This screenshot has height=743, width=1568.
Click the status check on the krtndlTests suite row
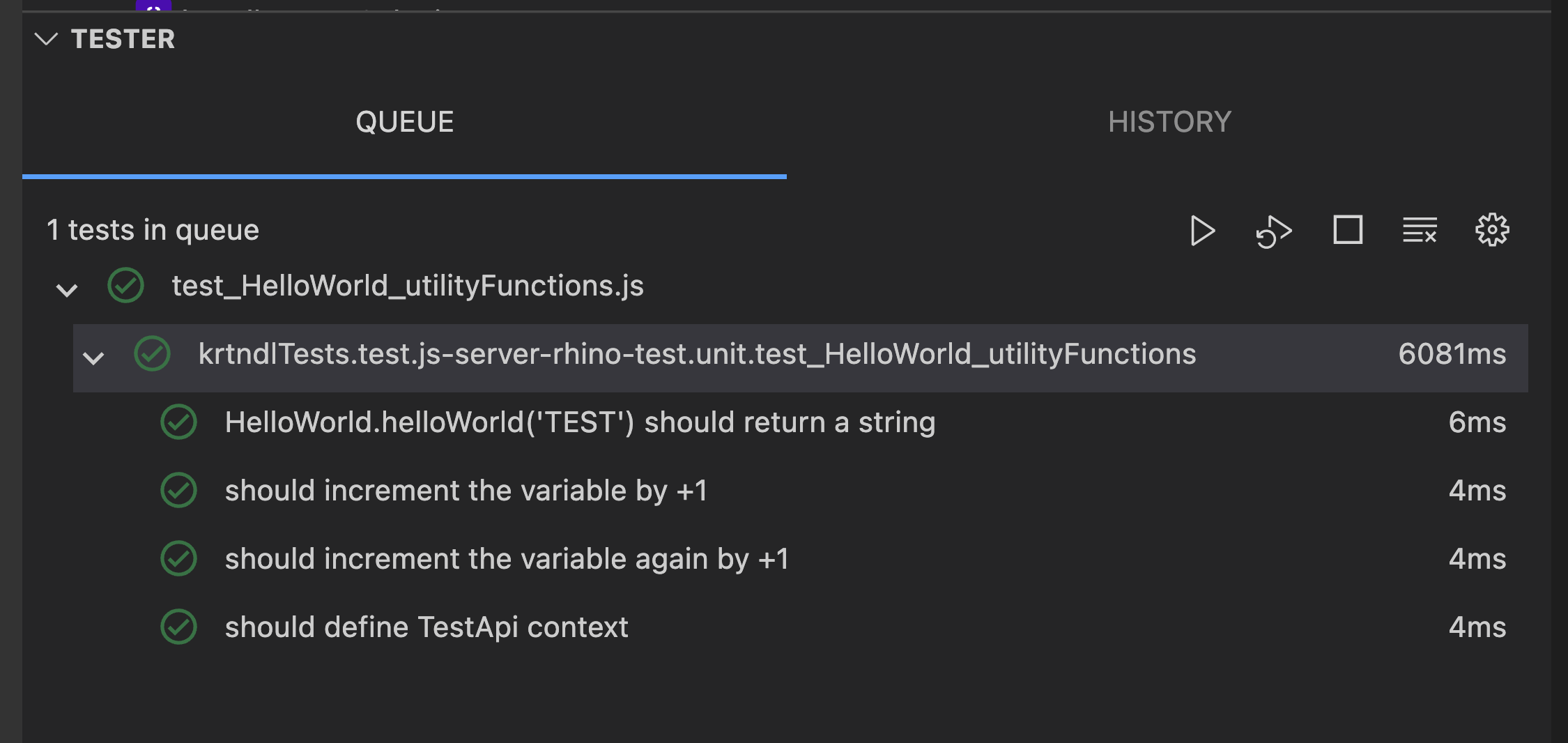pyautogui.click(x=152, y=355)
